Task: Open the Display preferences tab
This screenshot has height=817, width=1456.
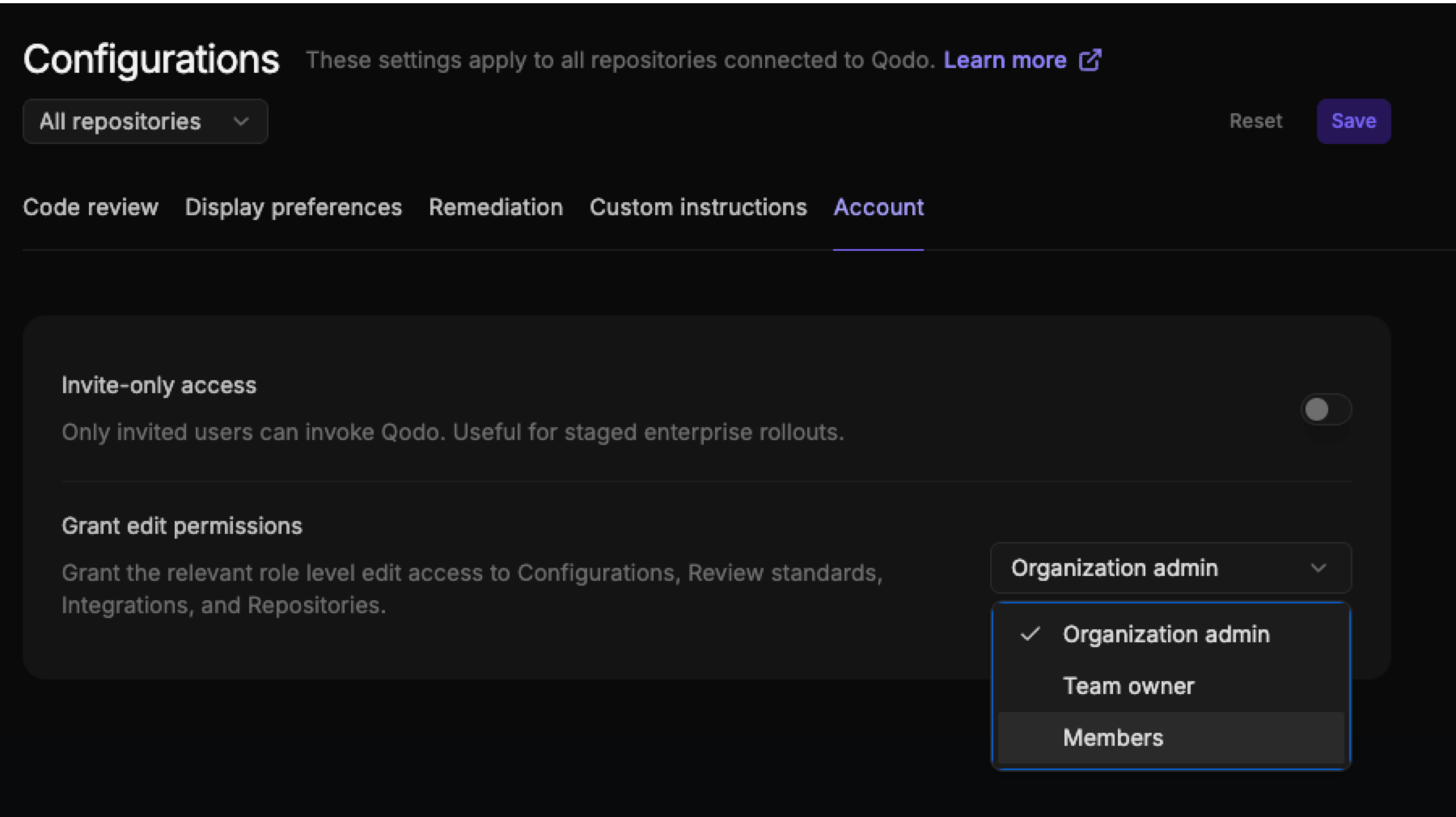Action: pyautogui.click(x=294, y=207)
